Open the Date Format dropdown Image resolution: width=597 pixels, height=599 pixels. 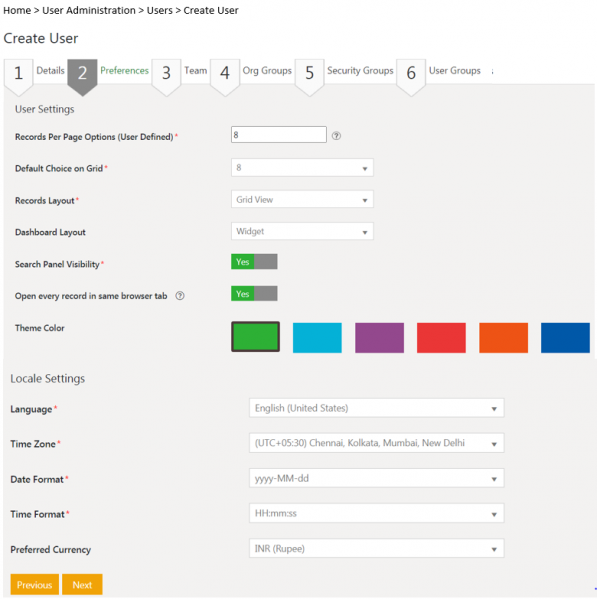coord(377,478)
